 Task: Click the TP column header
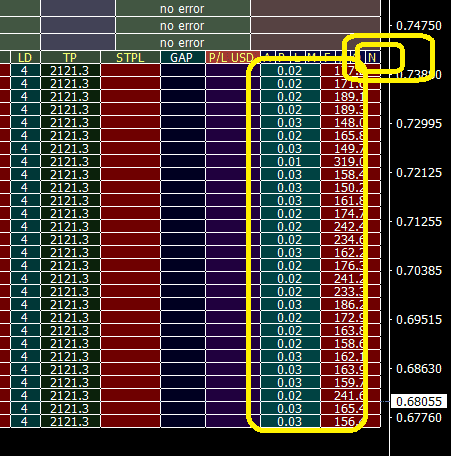click(70, 57)
